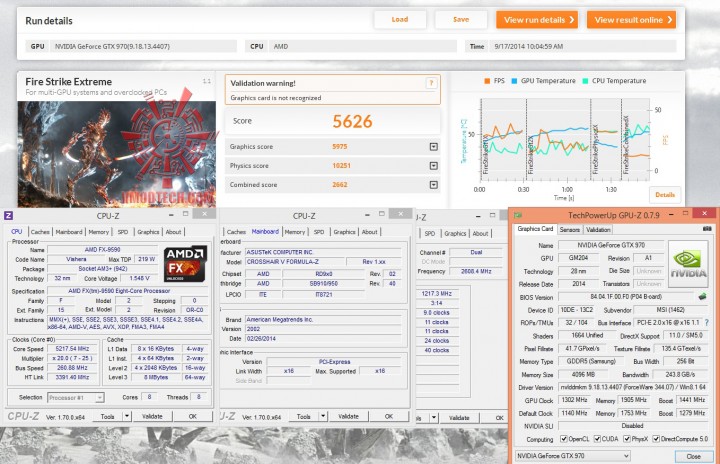Expand the Physics score details
The height and width of the screenshot is (464, 720).
click(x=433, y=166)
